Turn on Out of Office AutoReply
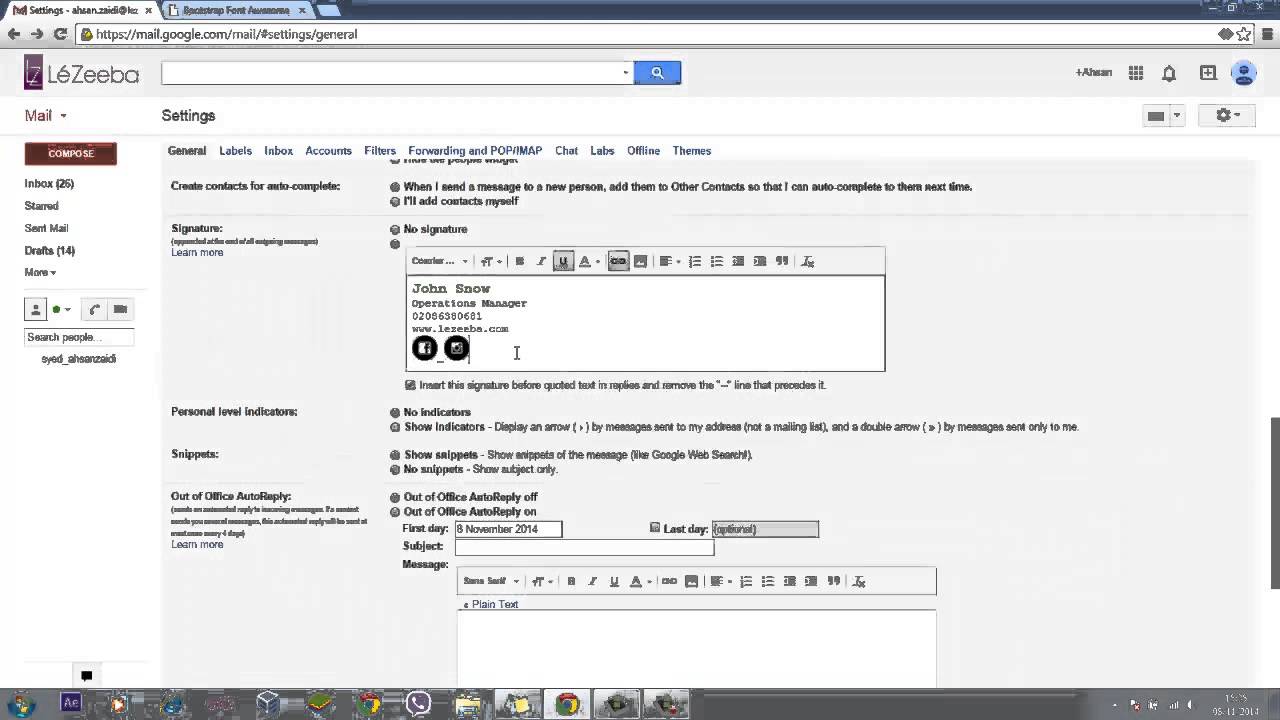The height and width of the screenshot is (720, 1280). coord(394,511)
